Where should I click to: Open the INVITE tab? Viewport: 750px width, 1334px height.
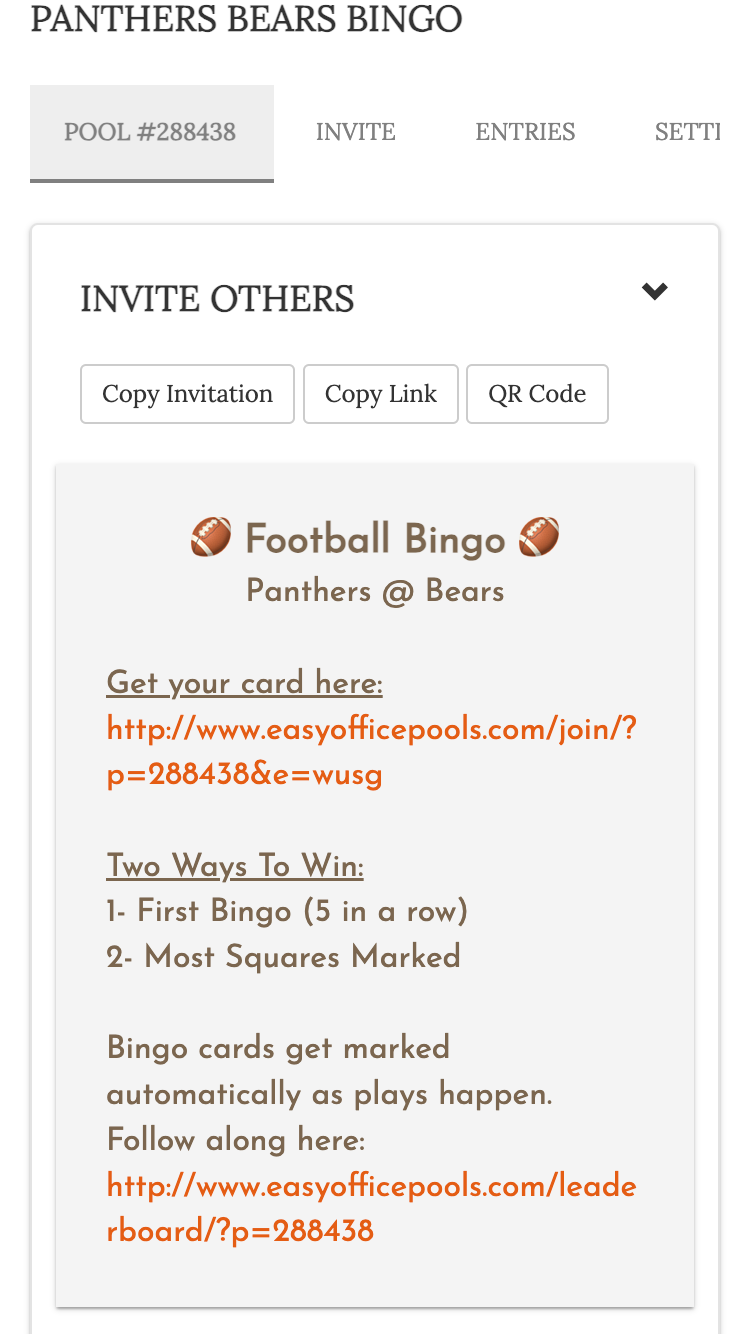(x=356, y=132)
